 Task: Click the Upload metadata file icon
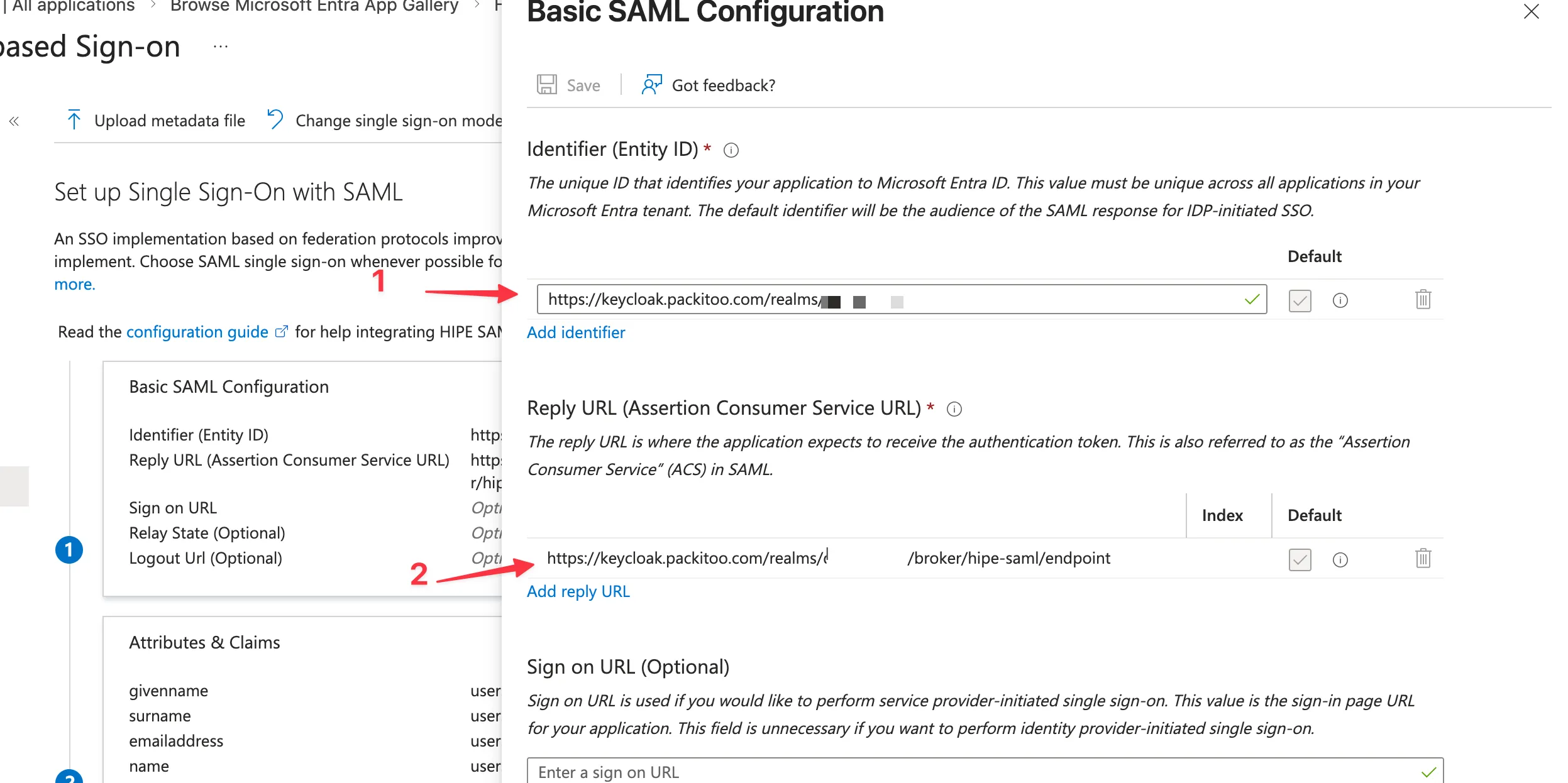74,120
